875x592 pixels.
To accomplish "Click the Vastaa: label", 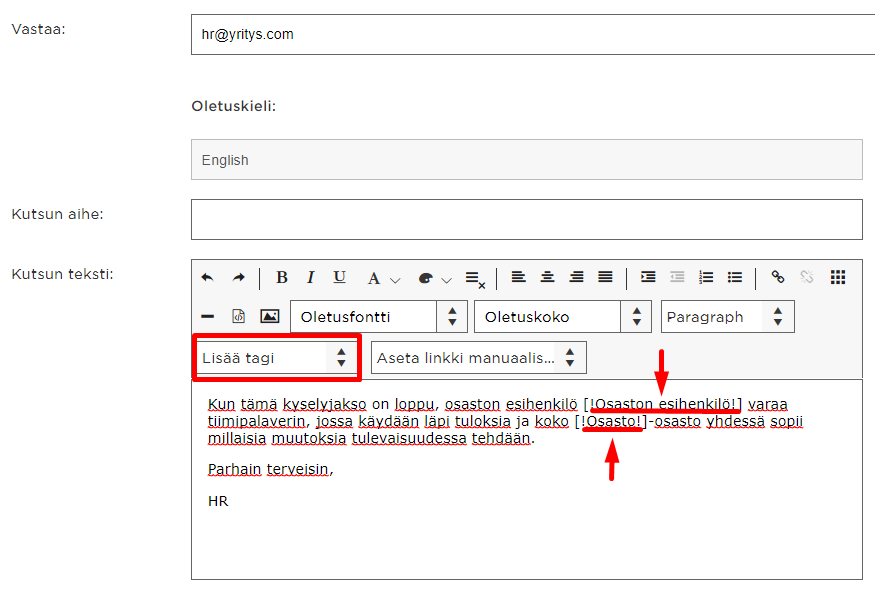I will (39, 29).
